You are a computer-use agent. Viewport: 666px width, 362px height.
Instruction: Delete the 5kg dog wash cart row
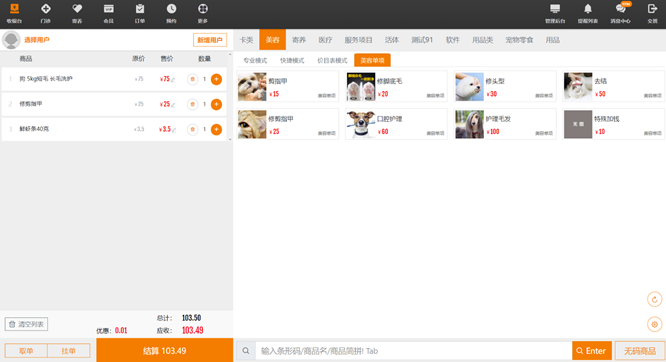point(192,79)
